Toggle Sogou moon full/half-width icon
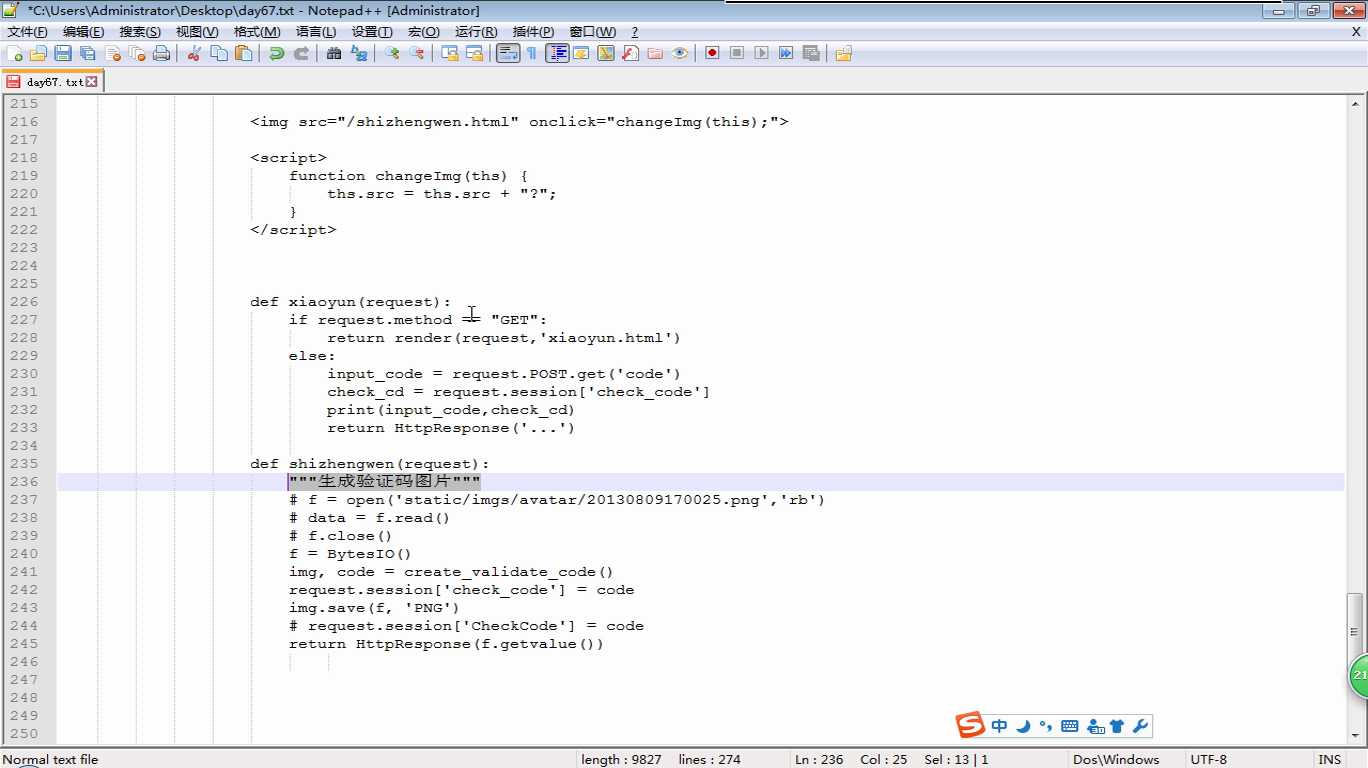1368x768 pixels. (1024, 726)
